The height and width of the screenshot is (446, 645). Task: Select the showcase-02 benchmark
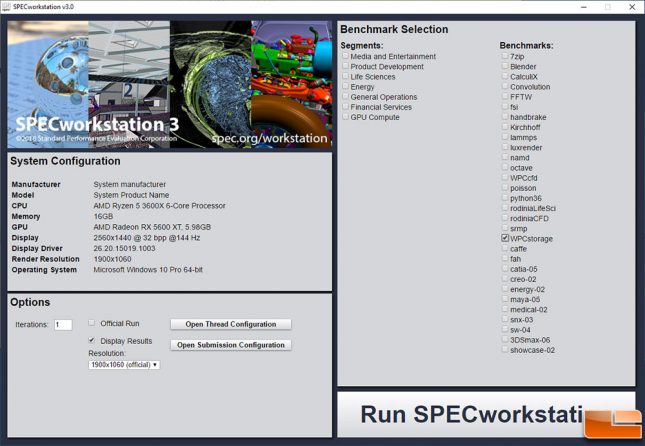(x=505, y=350)
